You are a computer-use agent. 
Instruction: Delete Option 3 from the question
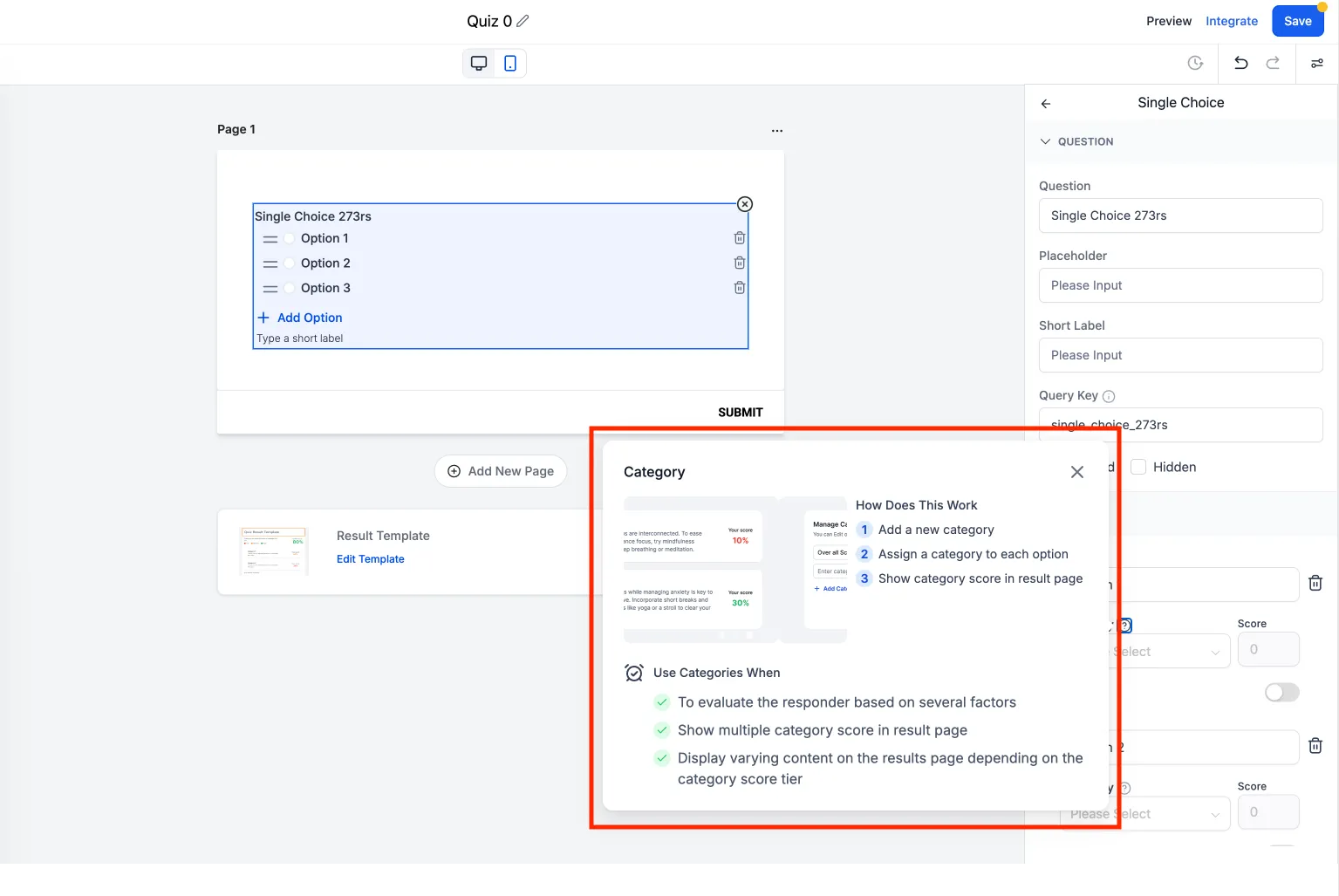tap(740, 288)
